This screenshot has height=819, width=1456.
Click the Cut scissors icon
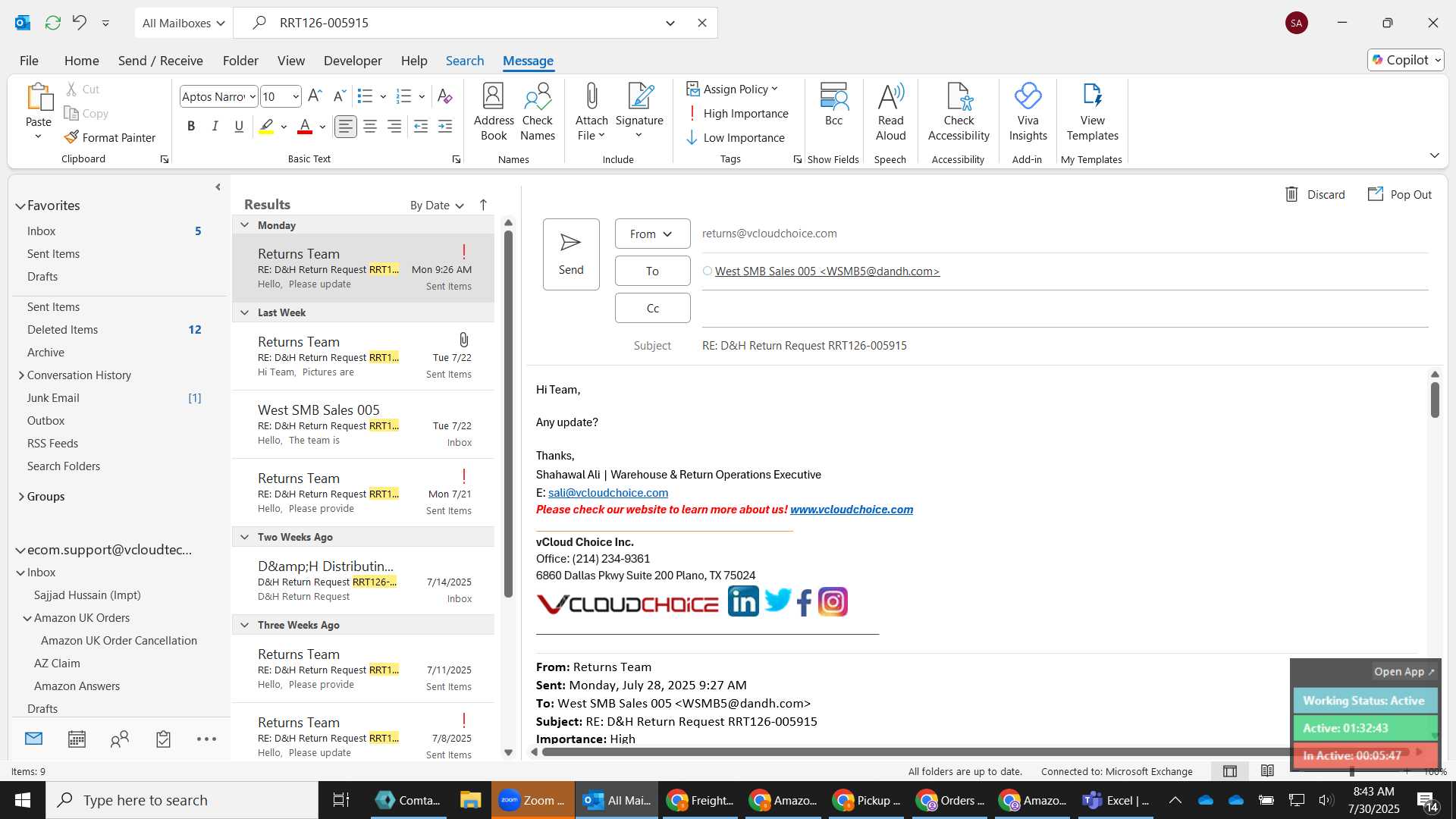[x=72, y=89]
